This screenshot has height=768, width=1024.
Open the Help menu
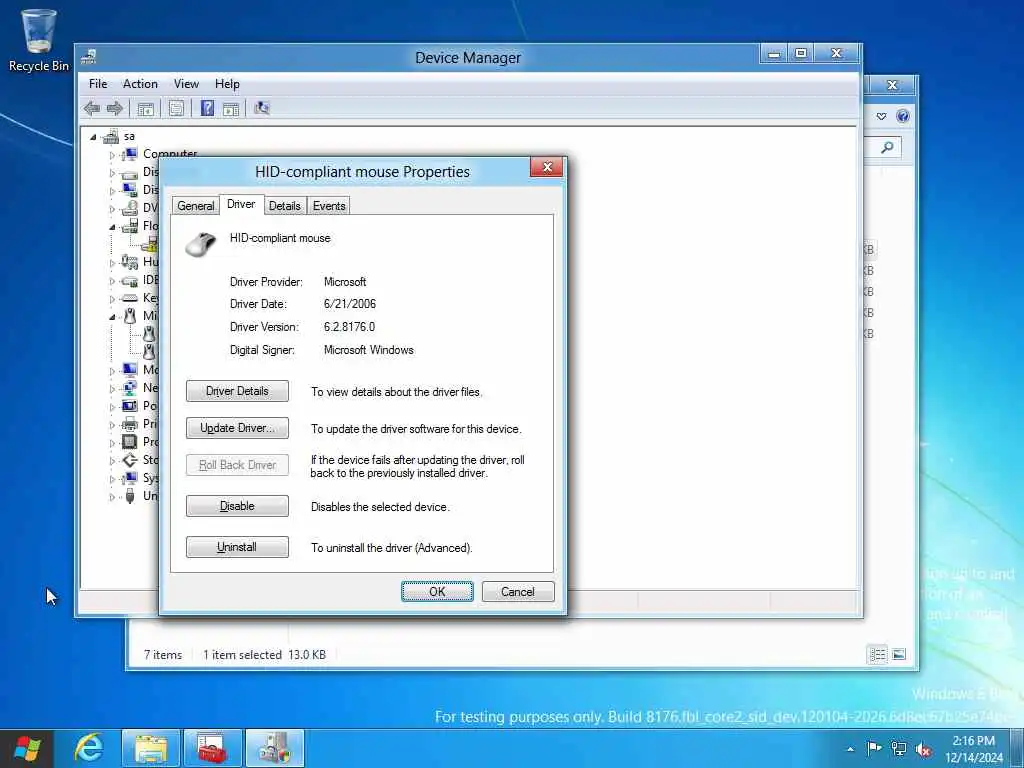(x=227, y=84)
